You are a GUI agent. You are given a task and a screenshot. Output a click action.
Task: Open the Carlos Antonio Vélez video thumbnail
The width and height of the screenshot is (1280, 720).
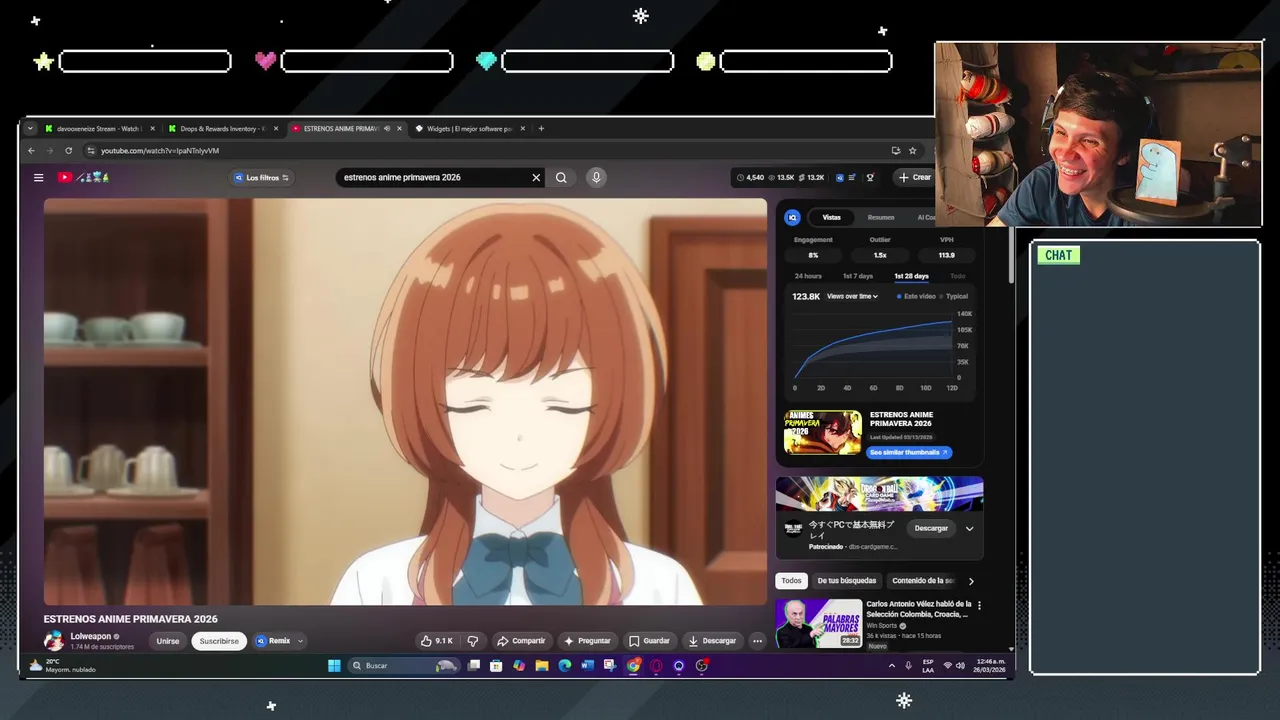pos(819,624)
